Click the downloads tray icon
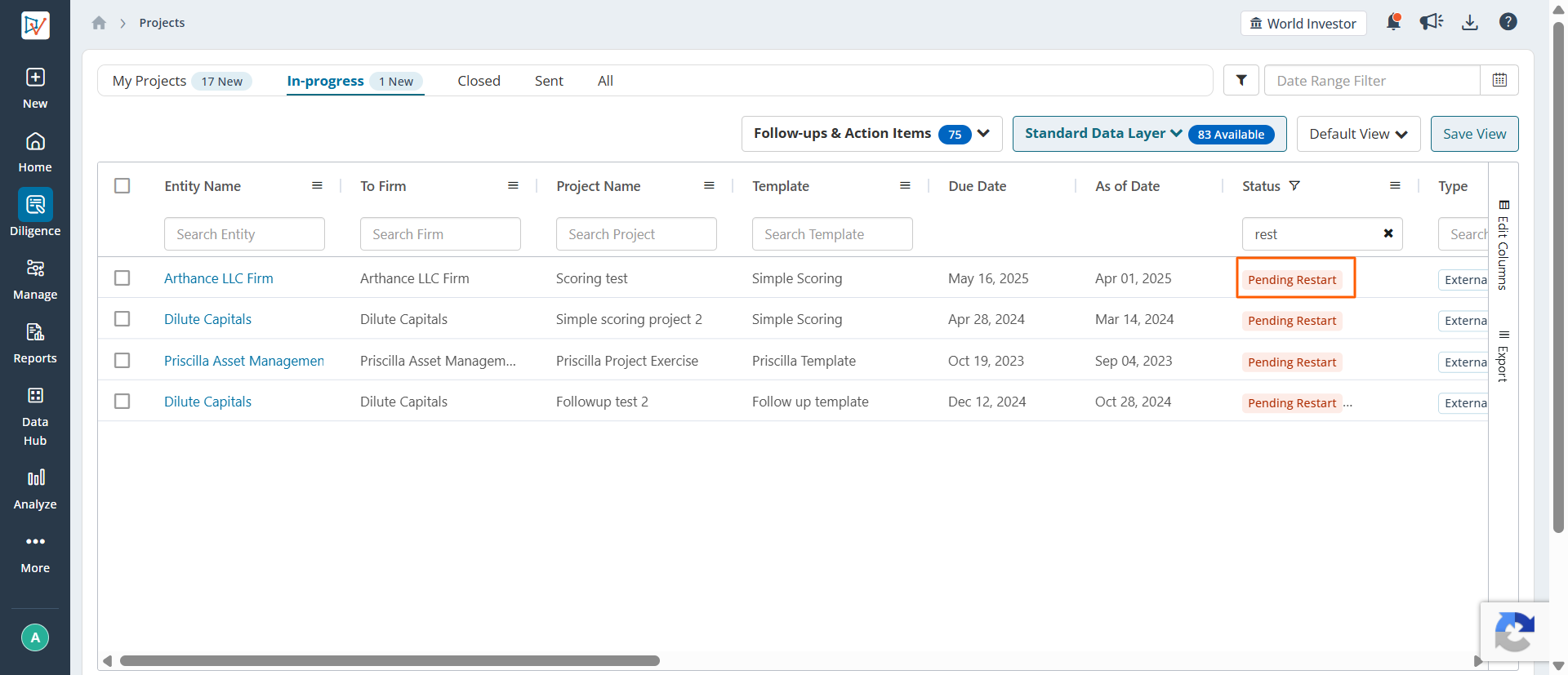Viewport: 1568px width, 675px height. point(1470,22)
